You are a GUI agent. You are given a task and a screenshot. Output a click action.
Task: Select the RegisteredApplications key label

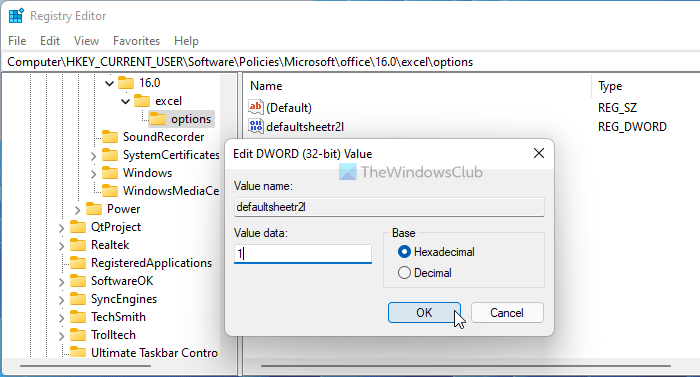tap(151, 263)
